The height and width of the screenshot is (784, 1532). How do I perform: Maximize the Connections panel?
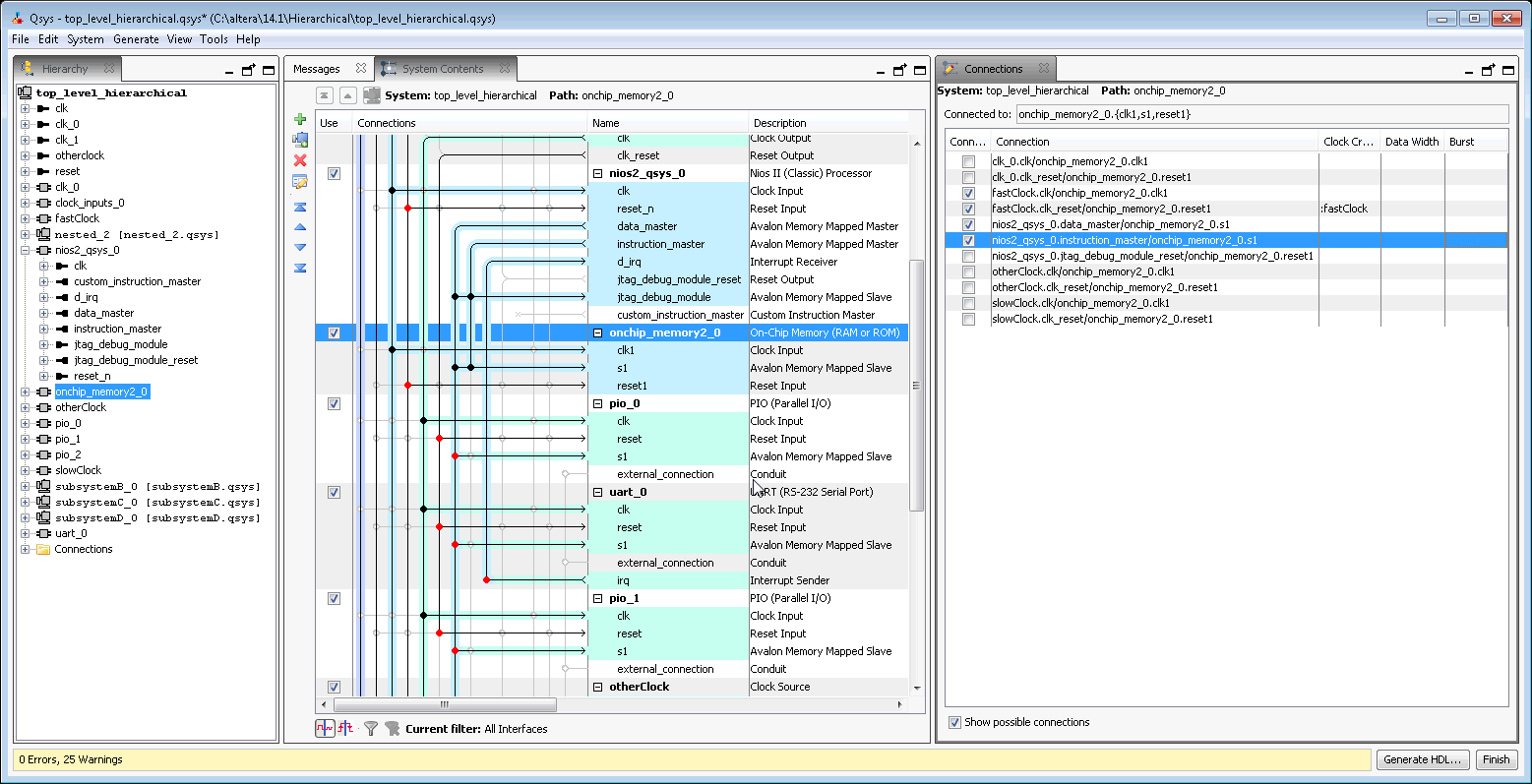point(1508,70)
